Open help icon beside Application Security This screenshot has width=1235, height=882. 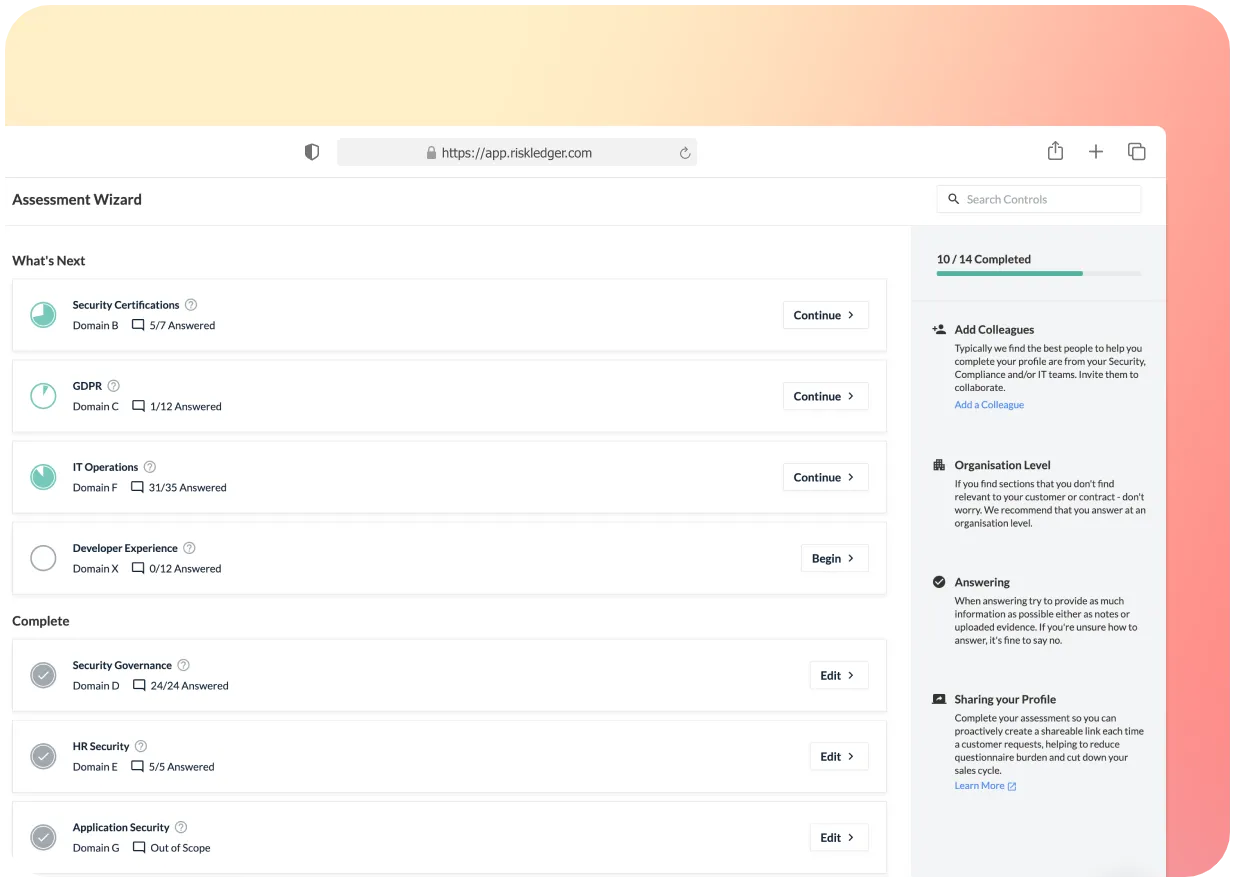click(181, 827)
